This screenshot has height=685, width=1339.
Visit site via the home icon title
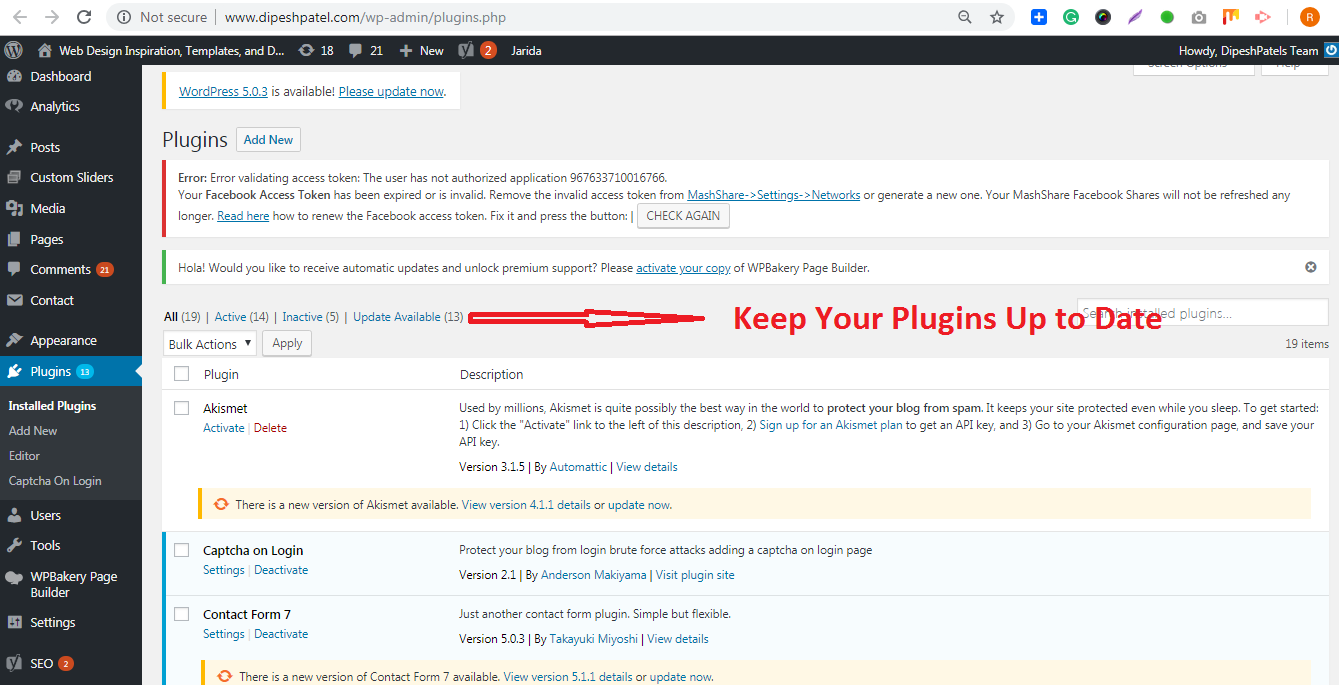(x=161, y=50)
